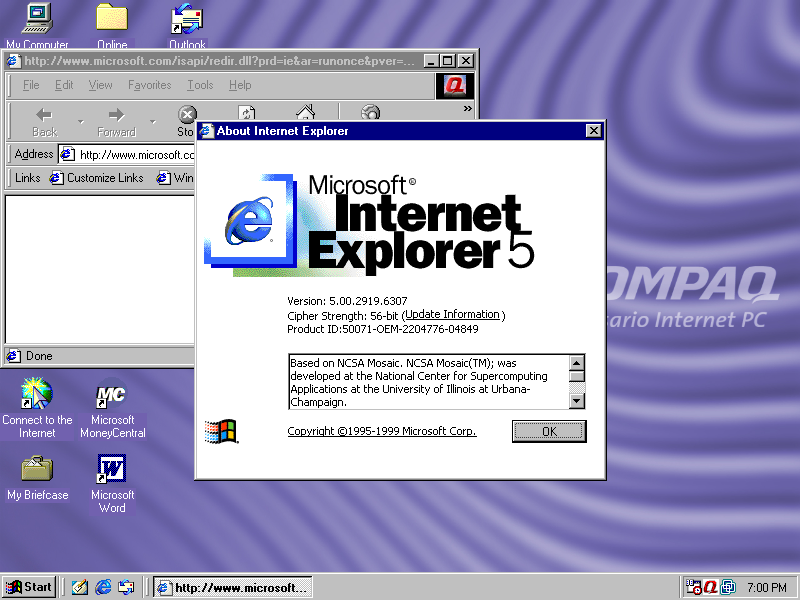Viewport: 800px width, 600px height.
Task: Click the Internet Explorer 5 logo banner
Action: click(x=369, y=224)
